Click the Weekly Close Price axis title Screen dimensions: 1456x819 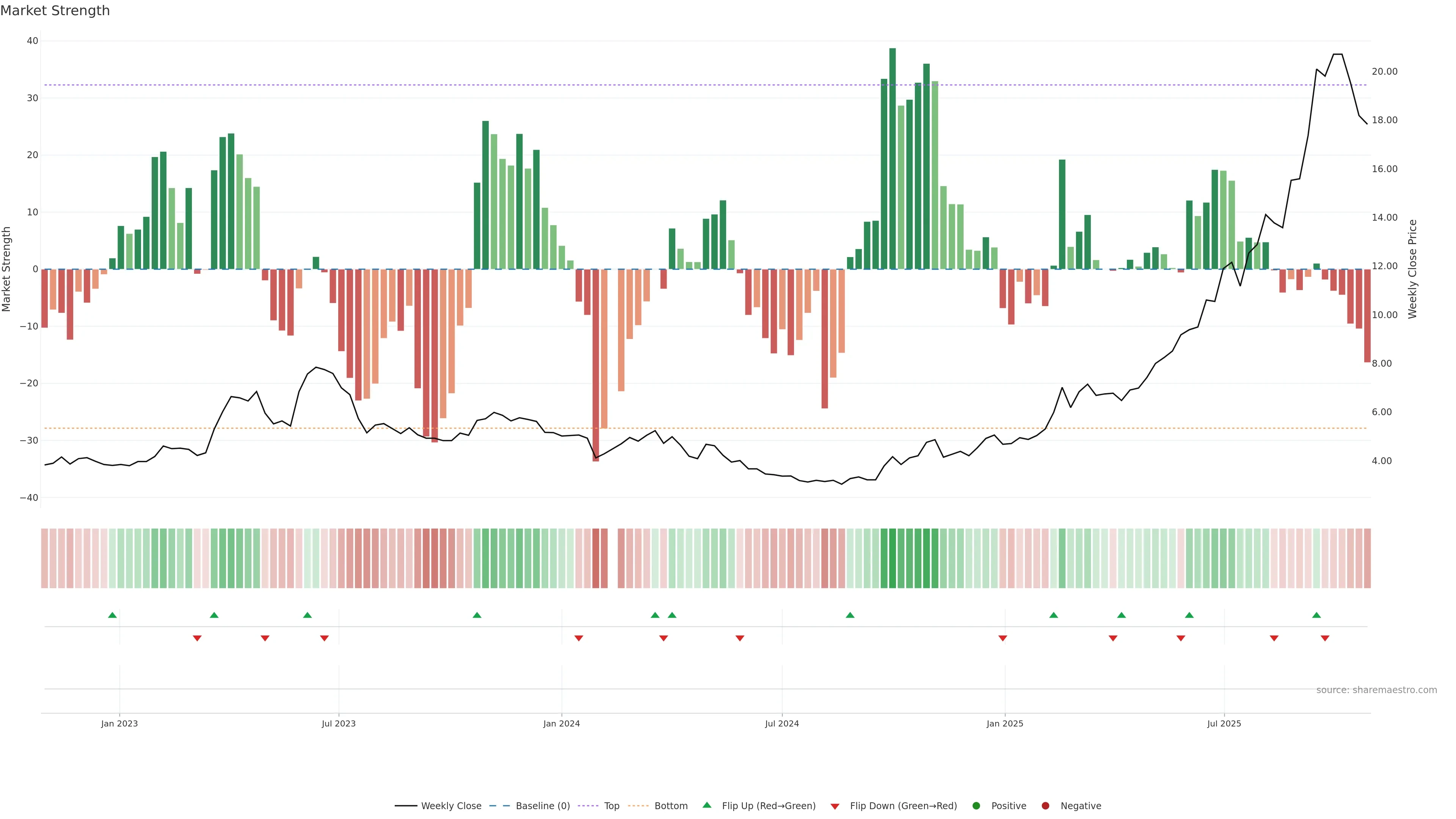coord(1412,269)
